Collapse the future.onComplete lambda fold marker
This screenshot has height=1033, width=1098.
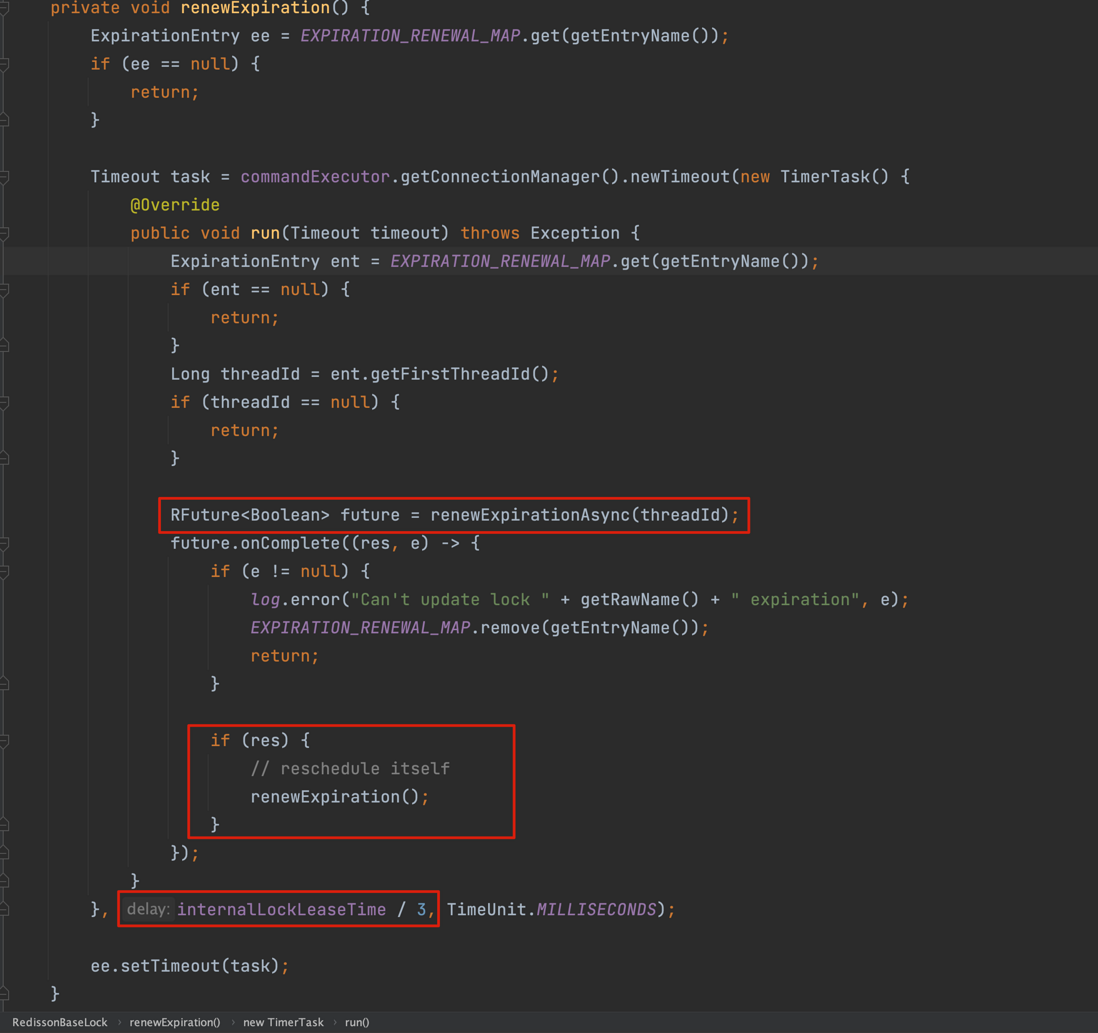coord(4,543)
